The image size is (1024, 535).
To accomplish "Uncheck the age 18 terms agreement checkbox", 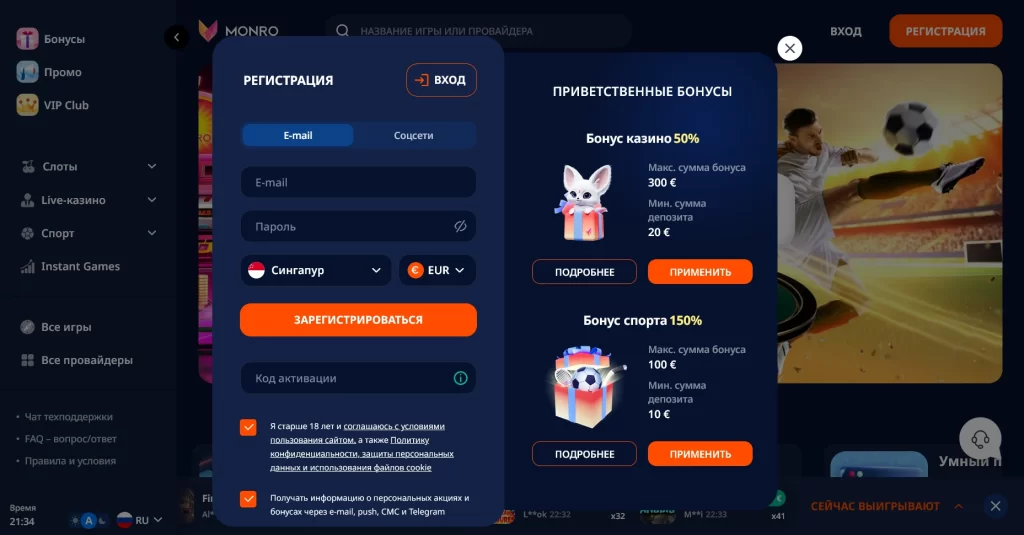I will click(248, 427).
